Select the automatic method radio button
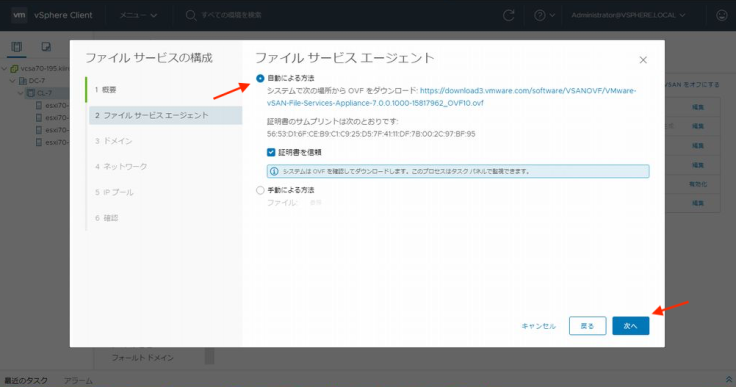This screenshot has height=387, width=736. [x=260, y=78]
